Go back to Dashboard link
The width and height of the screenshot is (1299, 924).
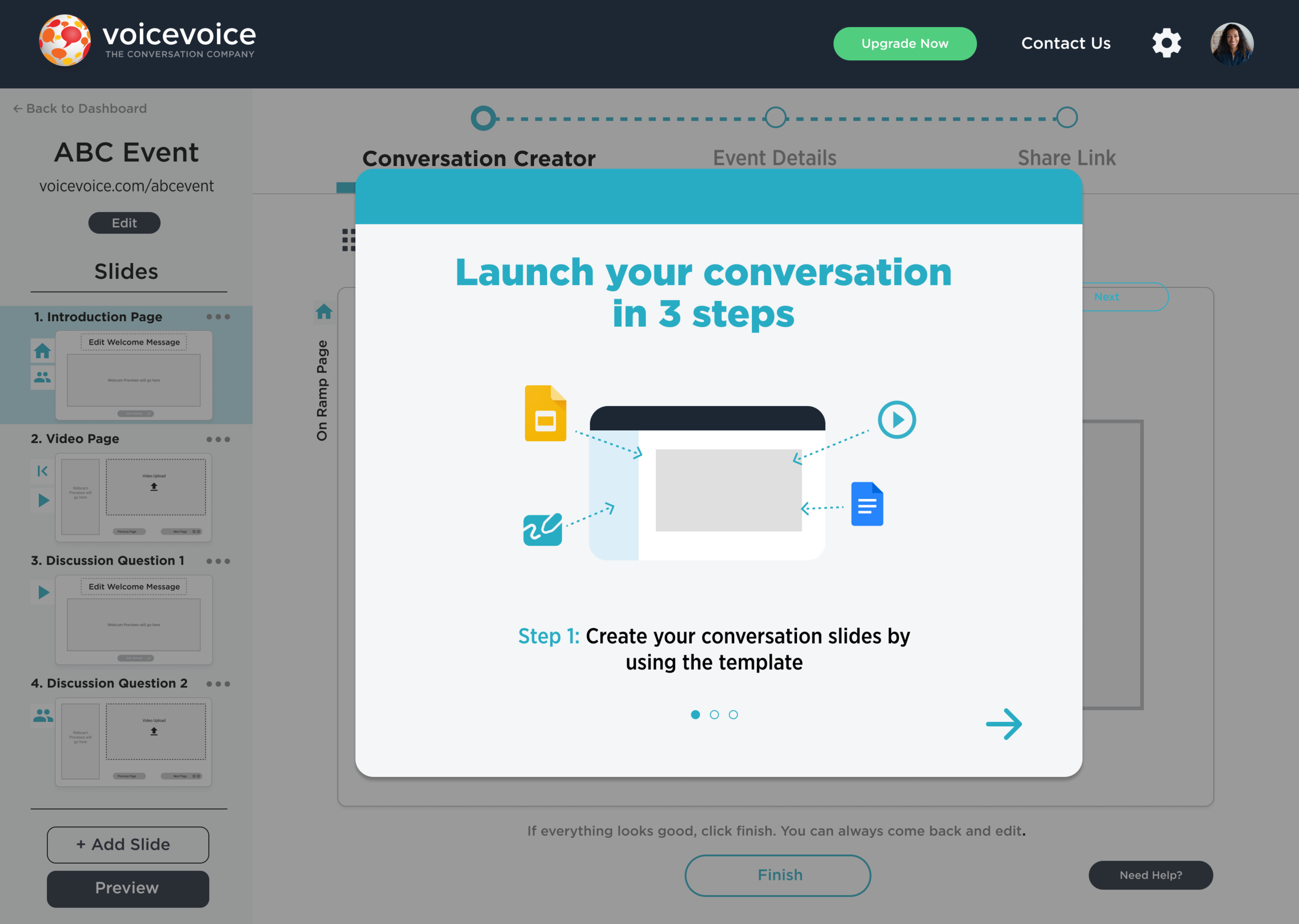pyautogui.click(x=80, y=109)
